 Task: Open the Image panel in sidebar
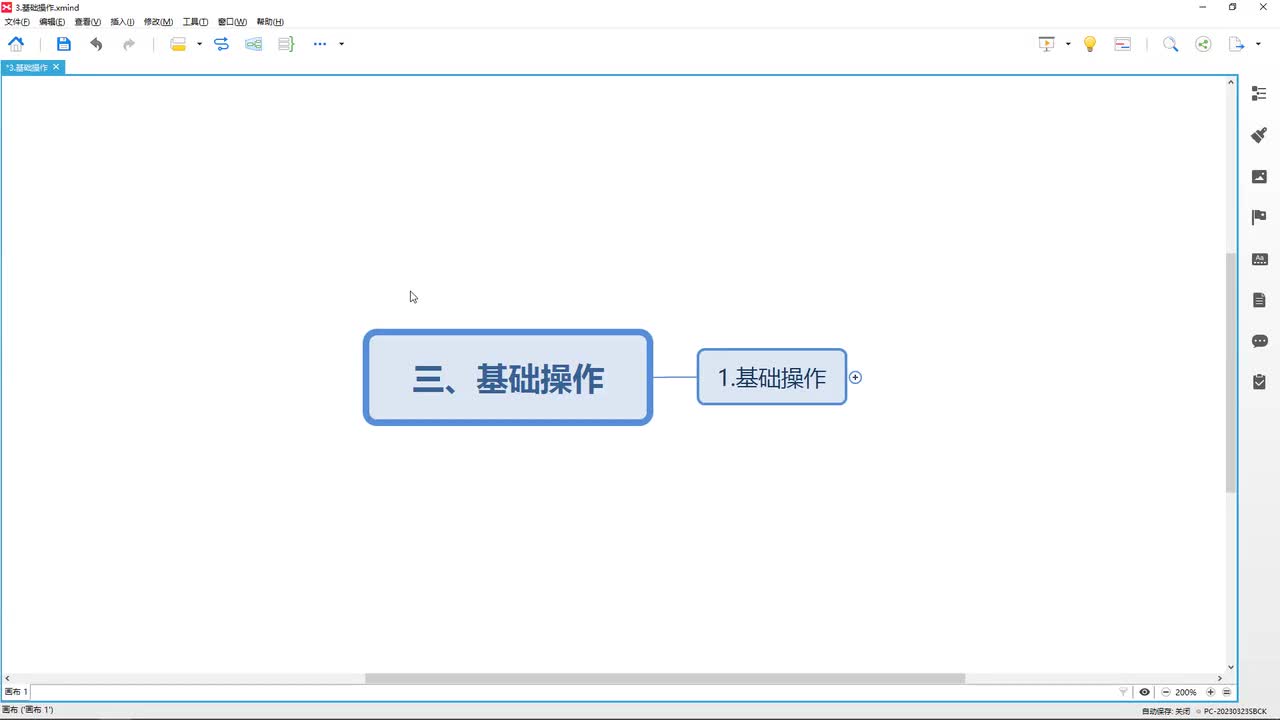(x=1260, y=176)
